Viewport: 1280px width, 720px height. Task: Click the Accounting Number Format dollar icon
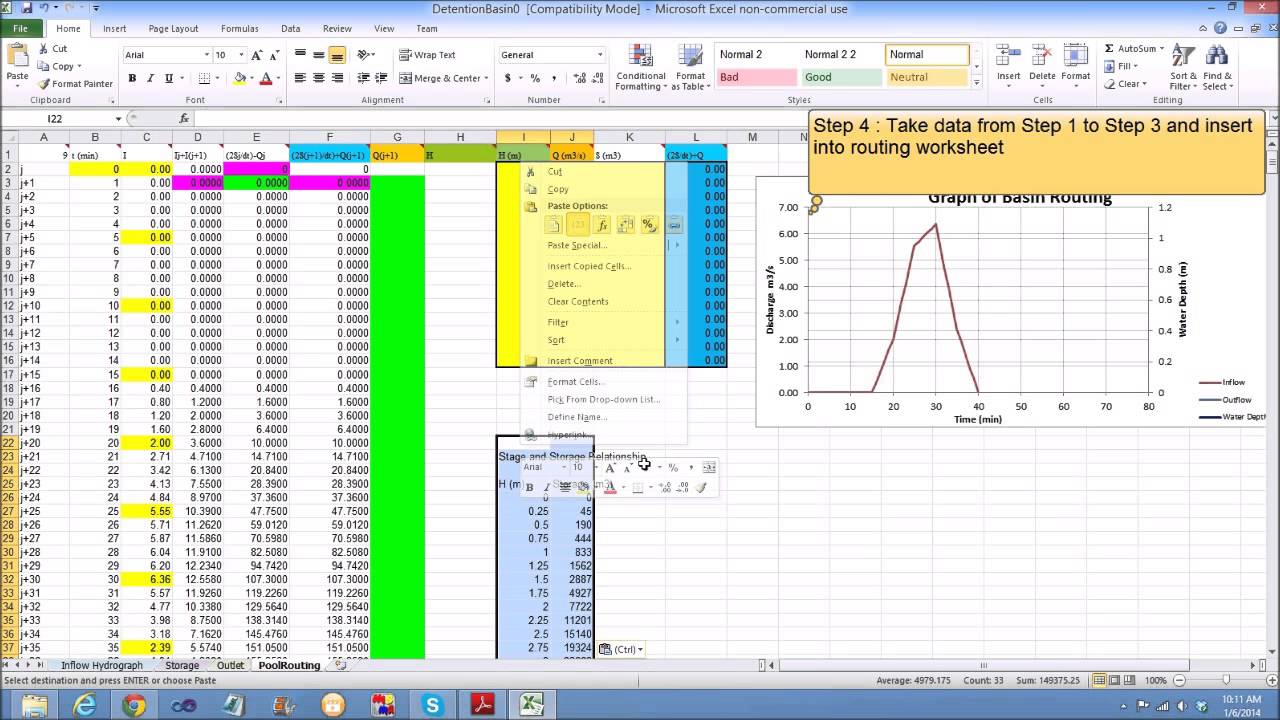tap(508, 78)
